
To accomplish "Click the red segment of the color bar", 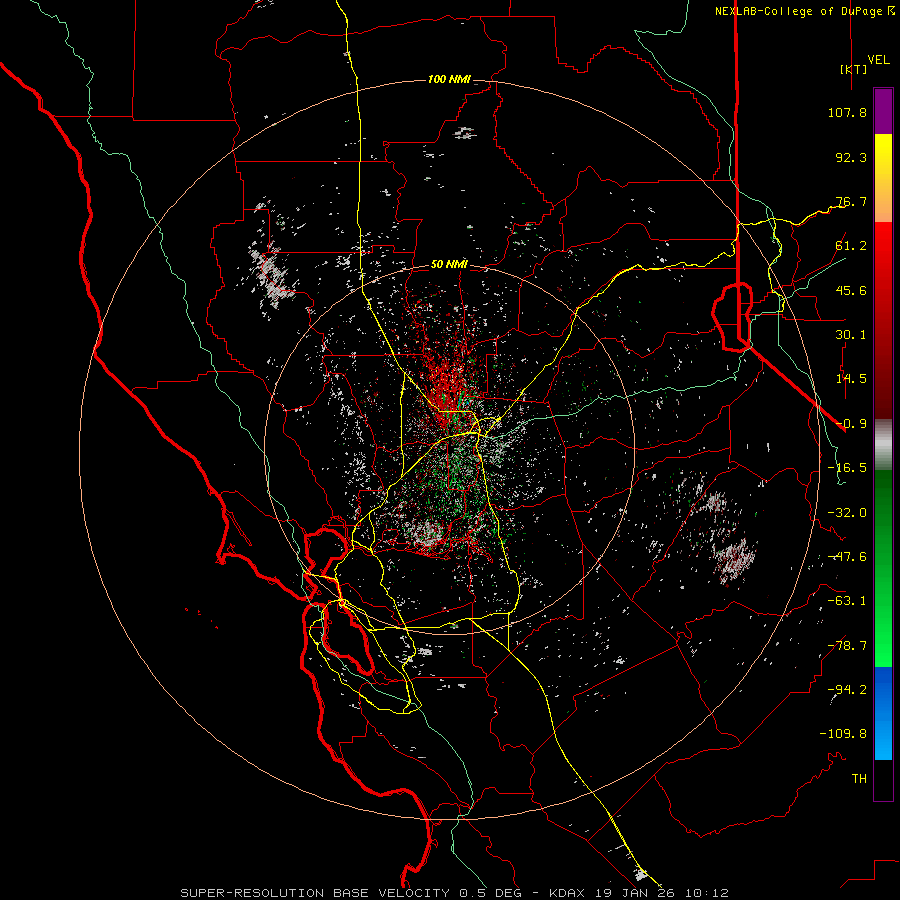I will click(x=883, y=320).
